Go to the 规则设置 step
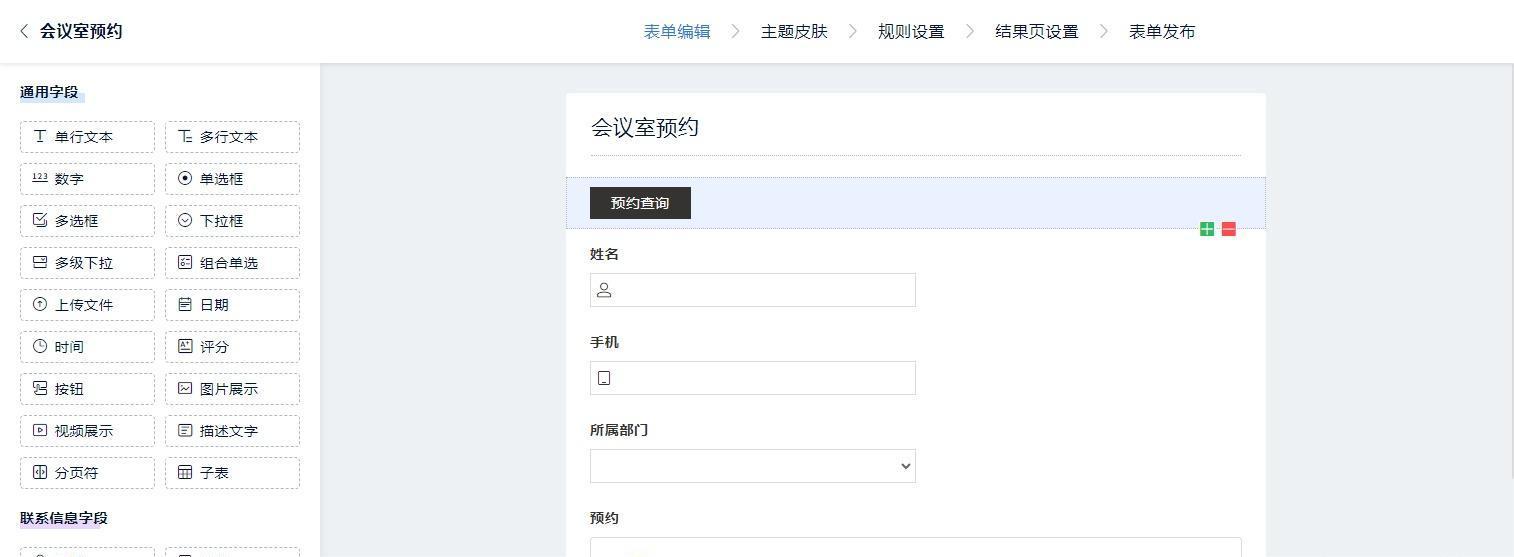 tap(911, 32)
